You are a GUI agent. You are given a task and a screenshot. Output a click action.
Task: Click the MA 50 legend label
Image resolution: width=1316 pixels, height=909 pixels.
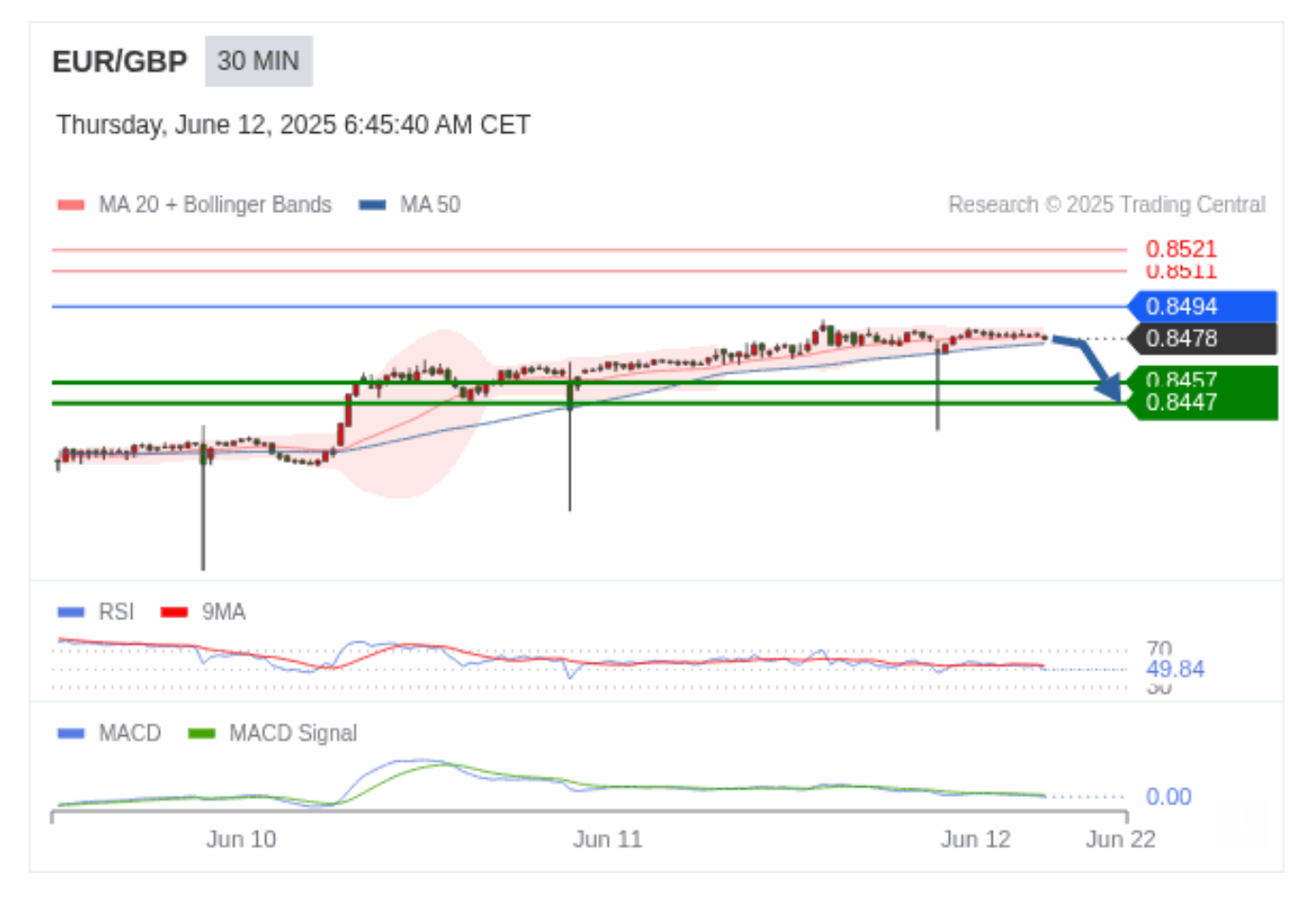[430, 204]
